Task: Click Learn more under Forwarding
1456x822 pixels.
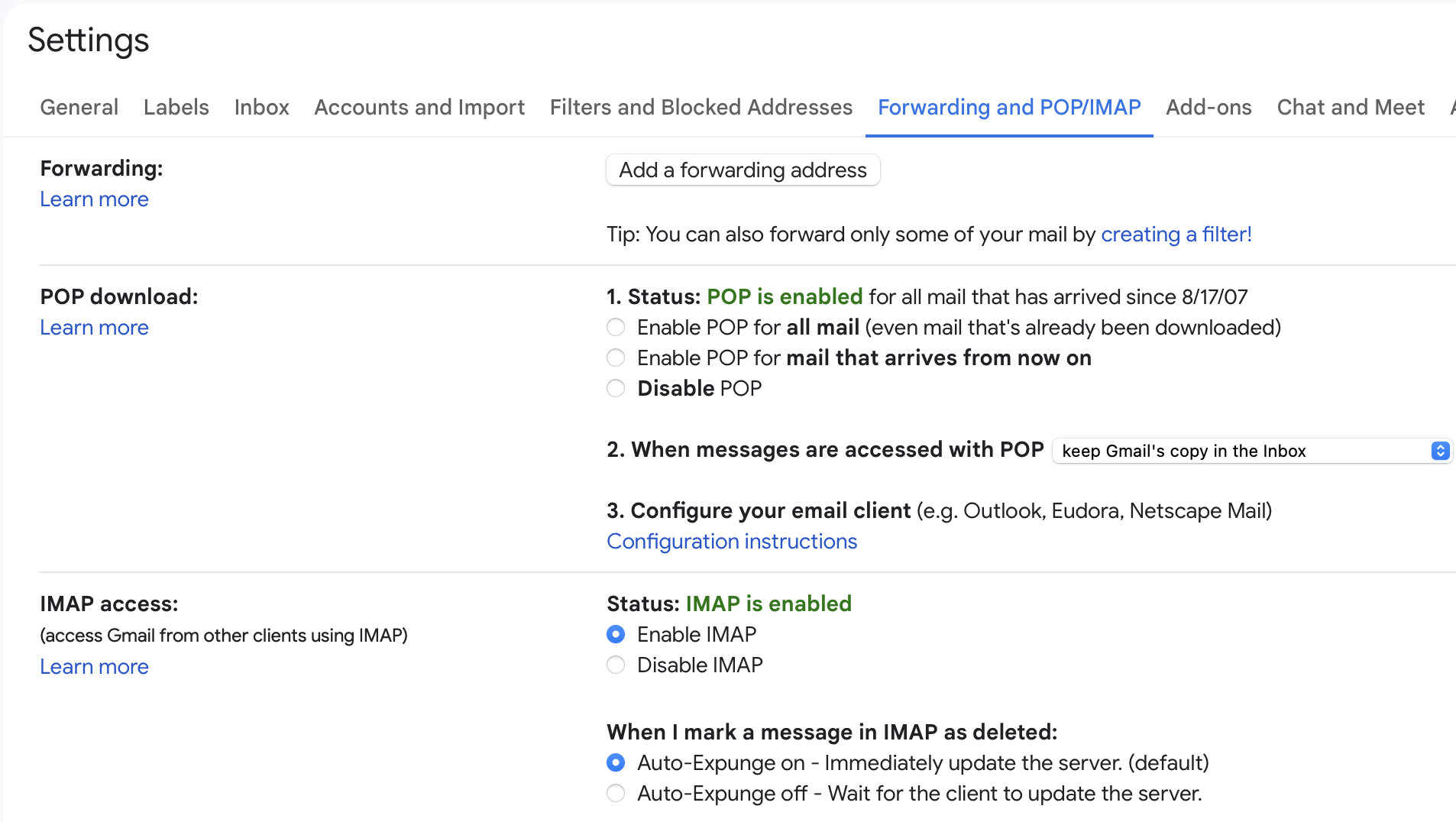Action: pyautogui.click(x=94, y=199)
